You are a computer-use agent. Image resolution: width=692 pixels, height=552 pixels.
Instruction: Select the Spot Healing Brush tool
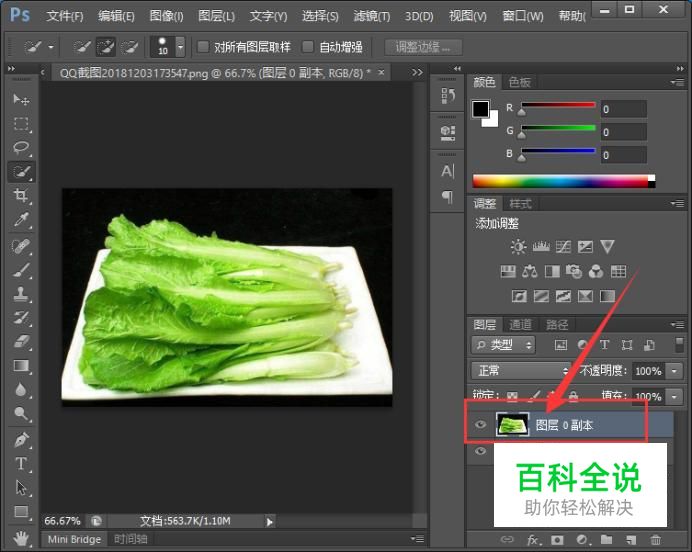[21, 246]
